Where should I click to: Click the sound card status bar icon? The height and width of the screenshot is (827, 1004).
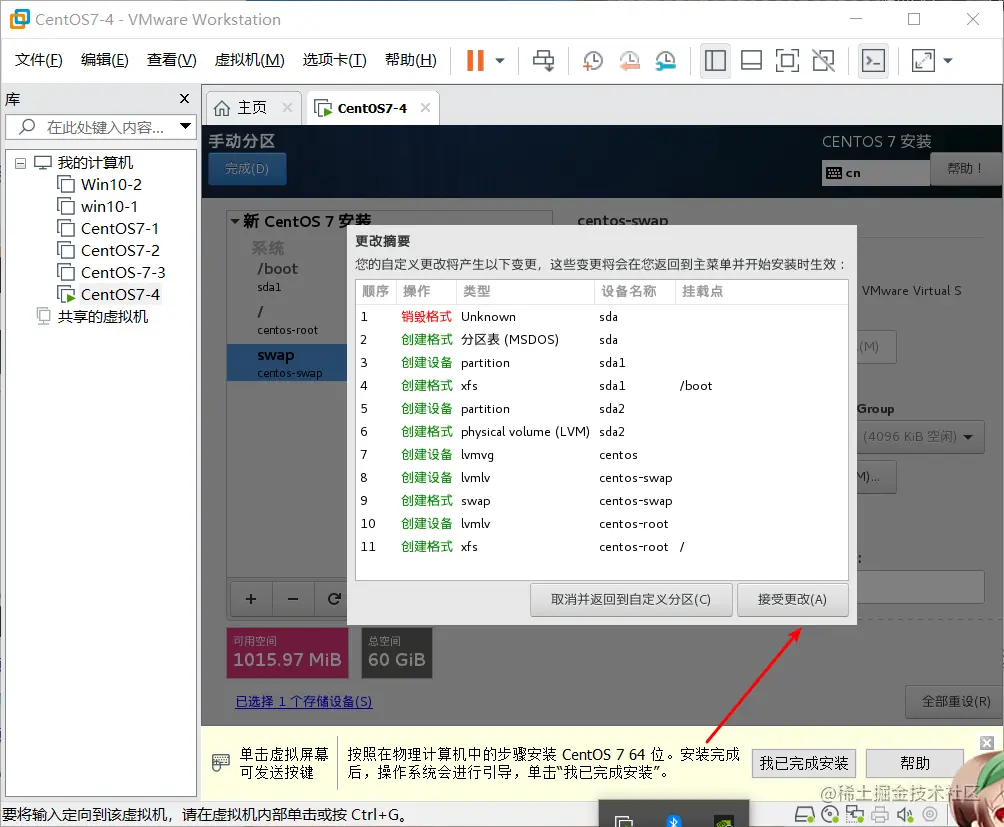coord(905,814)
